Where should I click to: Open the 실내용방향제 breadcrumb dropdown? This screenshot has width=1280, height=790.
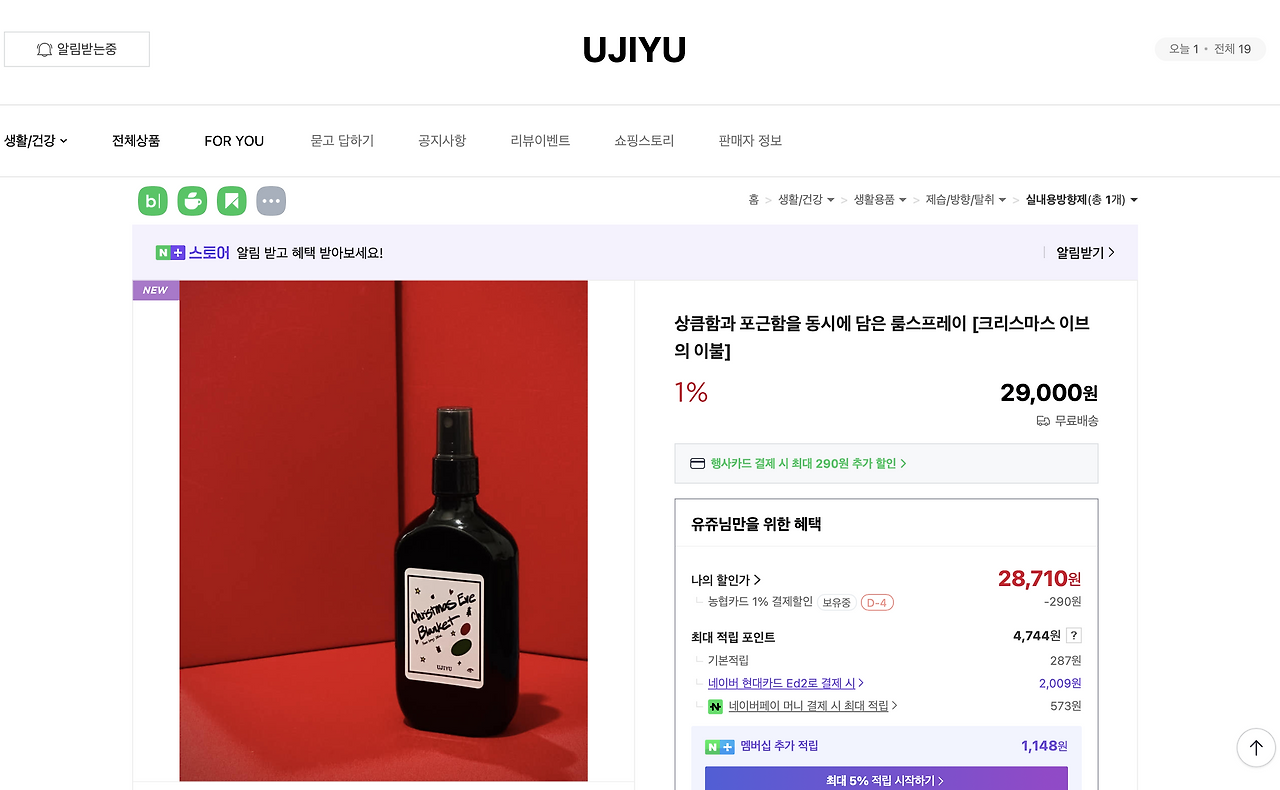pyautogui.click(x=1082, y=200)
